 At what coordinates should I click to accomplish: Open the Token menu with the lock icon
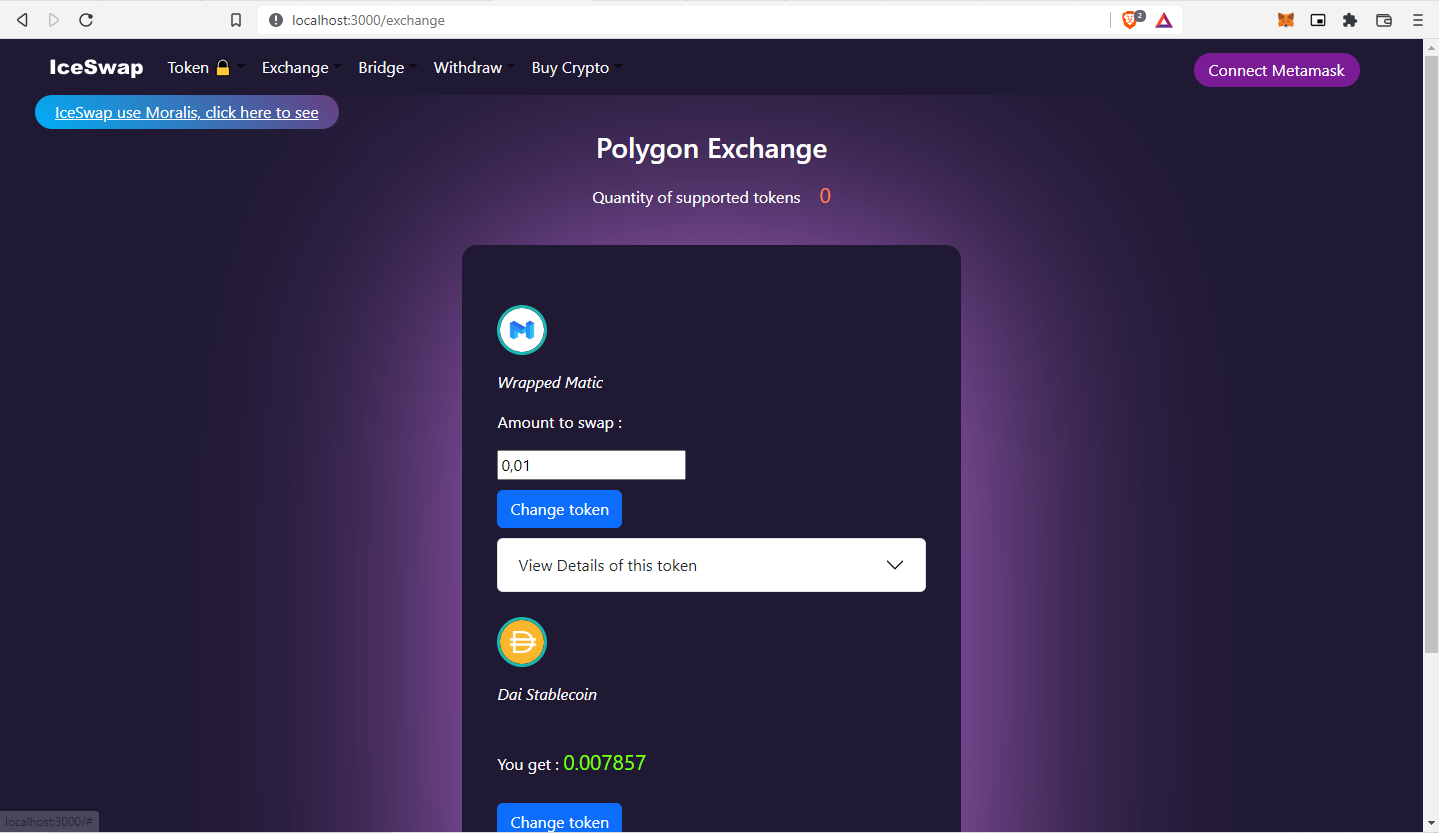pyautogui.click(x=204, y=68)
